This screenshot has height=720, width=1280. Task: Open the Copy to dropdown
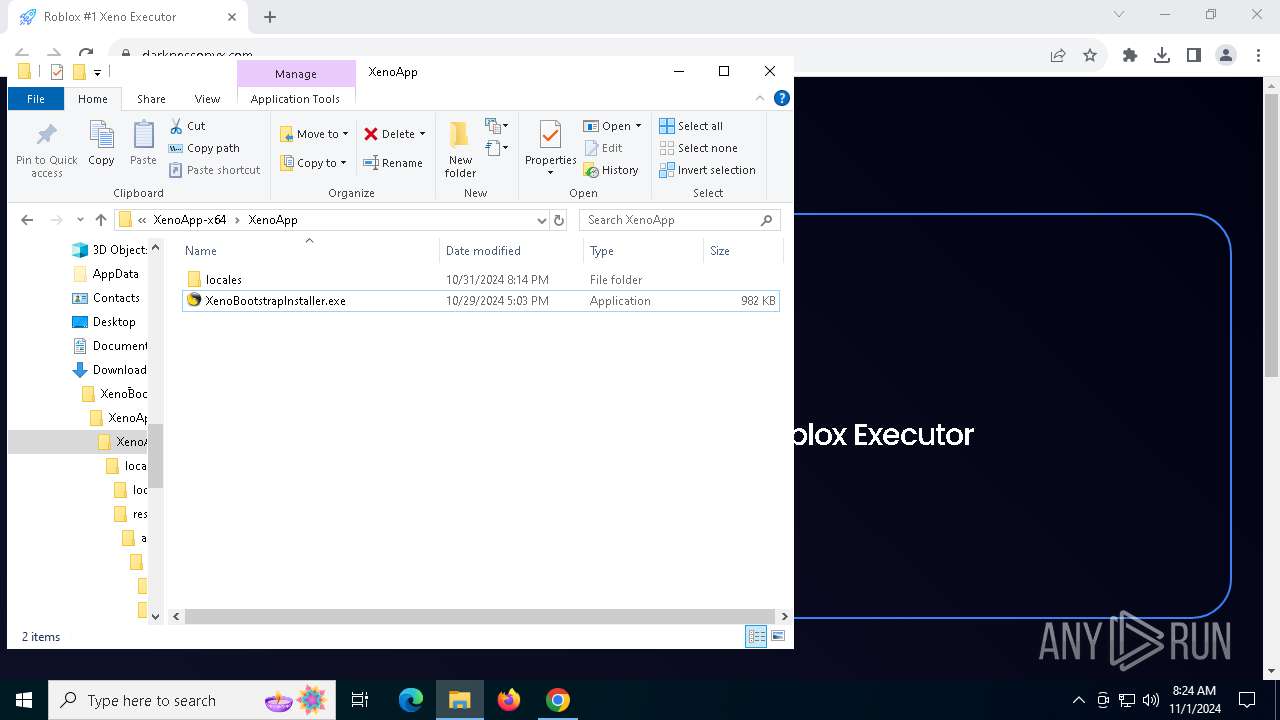point(313,163)
